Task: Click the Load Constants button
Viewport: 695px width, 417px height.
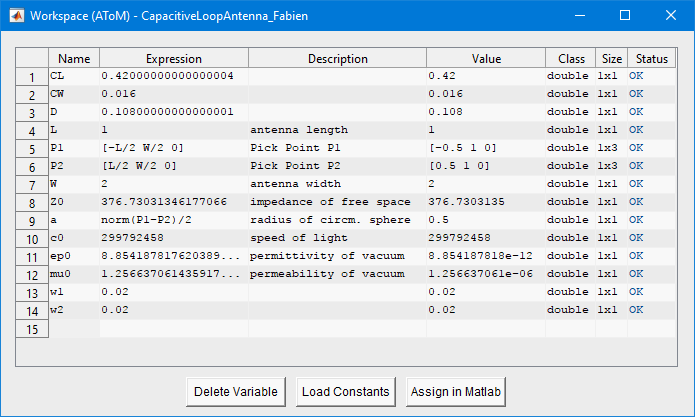Action: pyautogui.click(x=346, y=392)
